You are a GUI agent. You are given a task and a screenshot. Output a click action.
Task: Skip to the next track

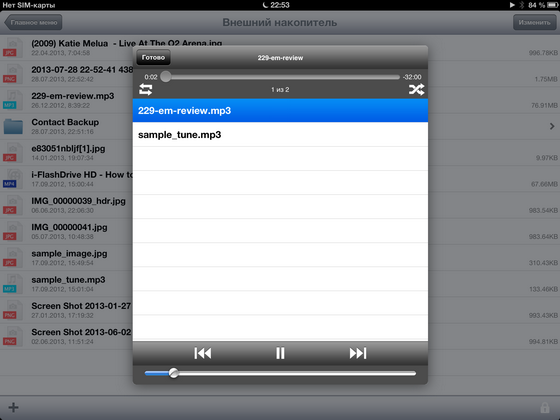[x=358, y=353]
